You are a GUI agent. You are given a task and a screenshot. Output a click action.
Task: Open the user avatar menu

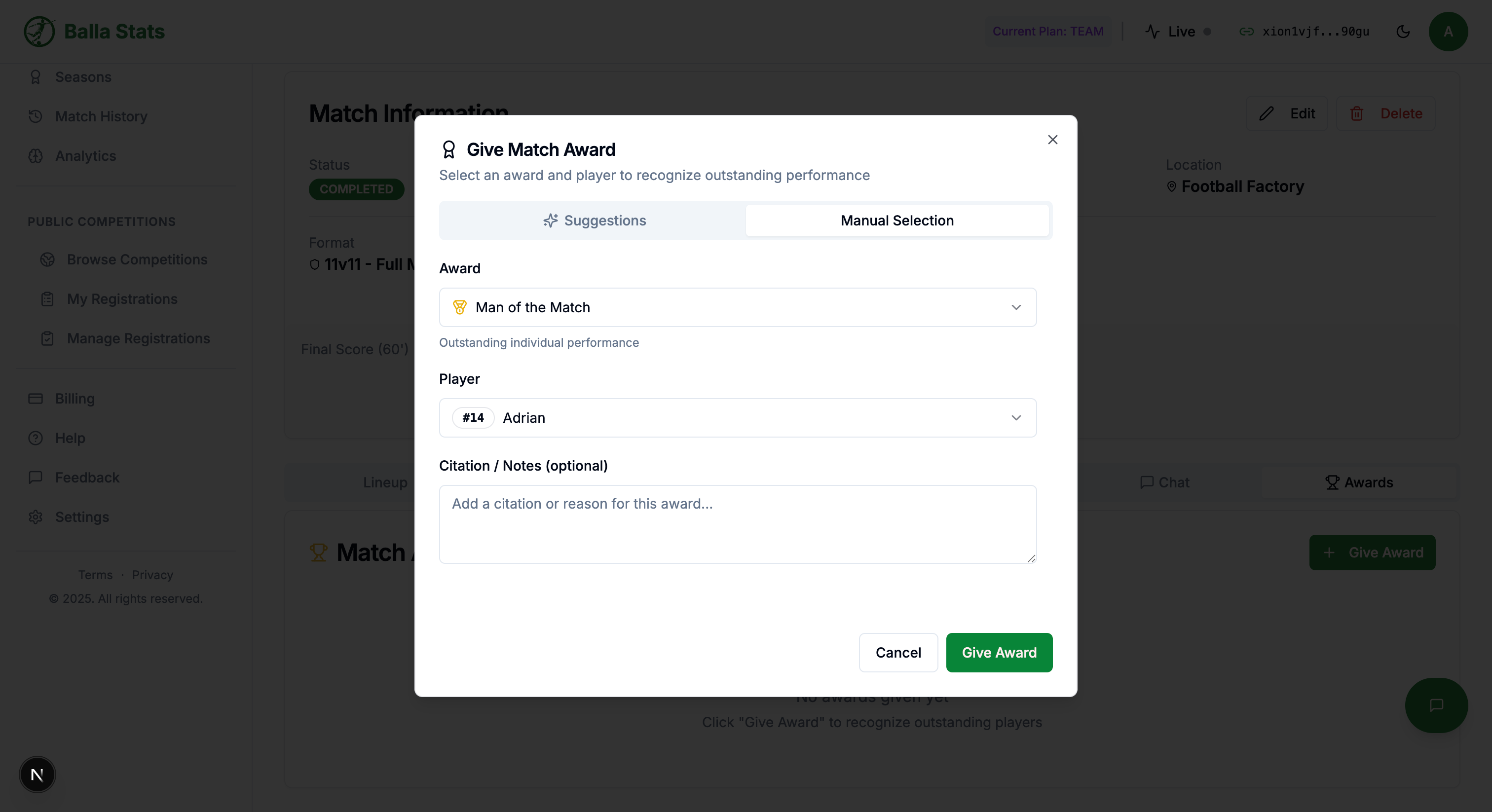tap(1448, 31)
